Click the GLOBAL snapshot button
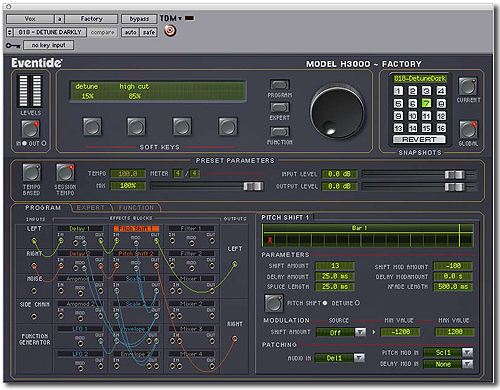500x390 pixels. click(x=468, y=130)
